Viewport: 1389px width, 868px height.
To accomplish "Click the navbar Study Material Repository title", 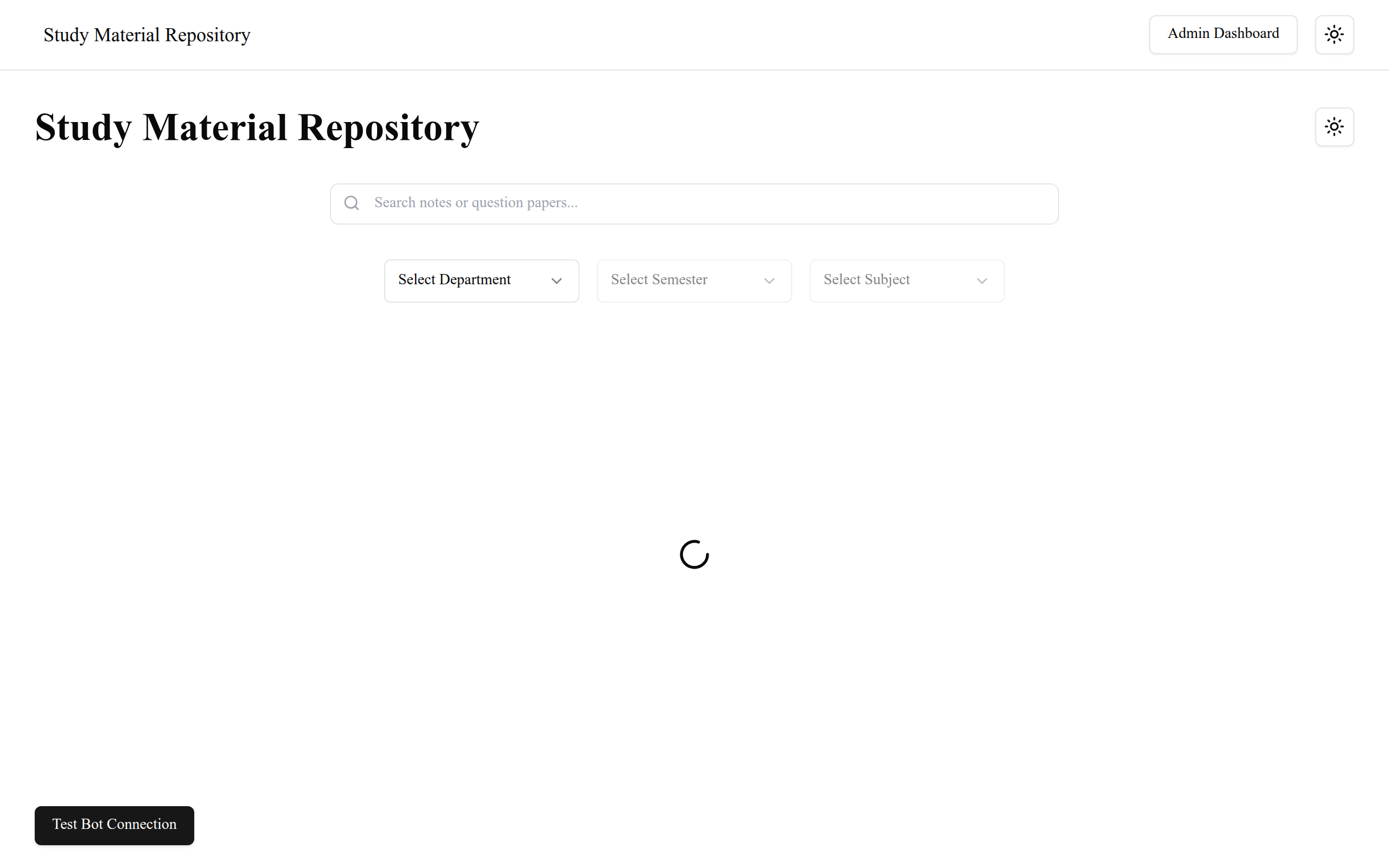I will (x=147, y=35).
